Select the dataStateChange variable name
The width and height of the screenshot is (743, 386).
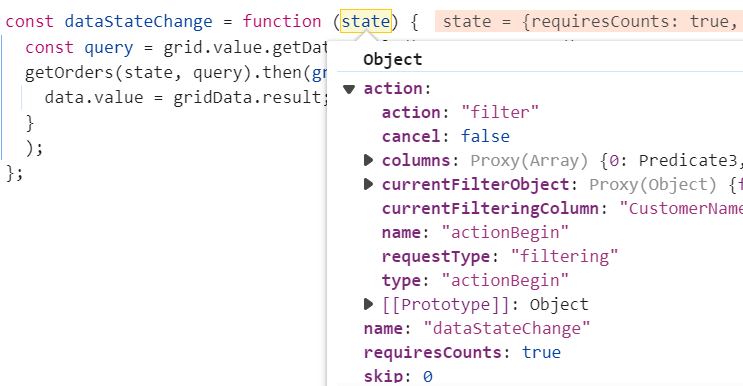coord(138,21)
